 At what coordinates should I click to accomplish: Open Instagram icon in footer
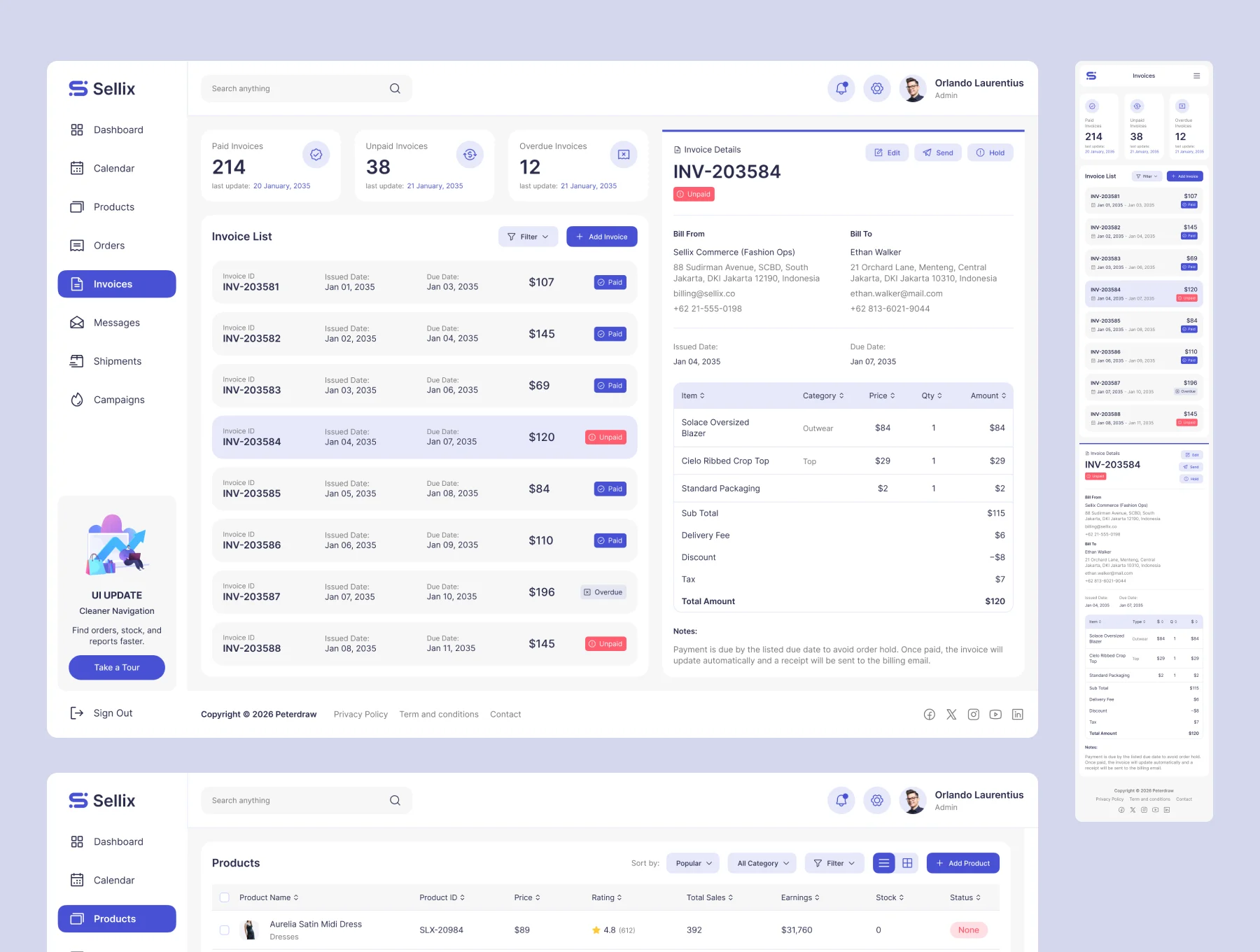click(974, 714)
